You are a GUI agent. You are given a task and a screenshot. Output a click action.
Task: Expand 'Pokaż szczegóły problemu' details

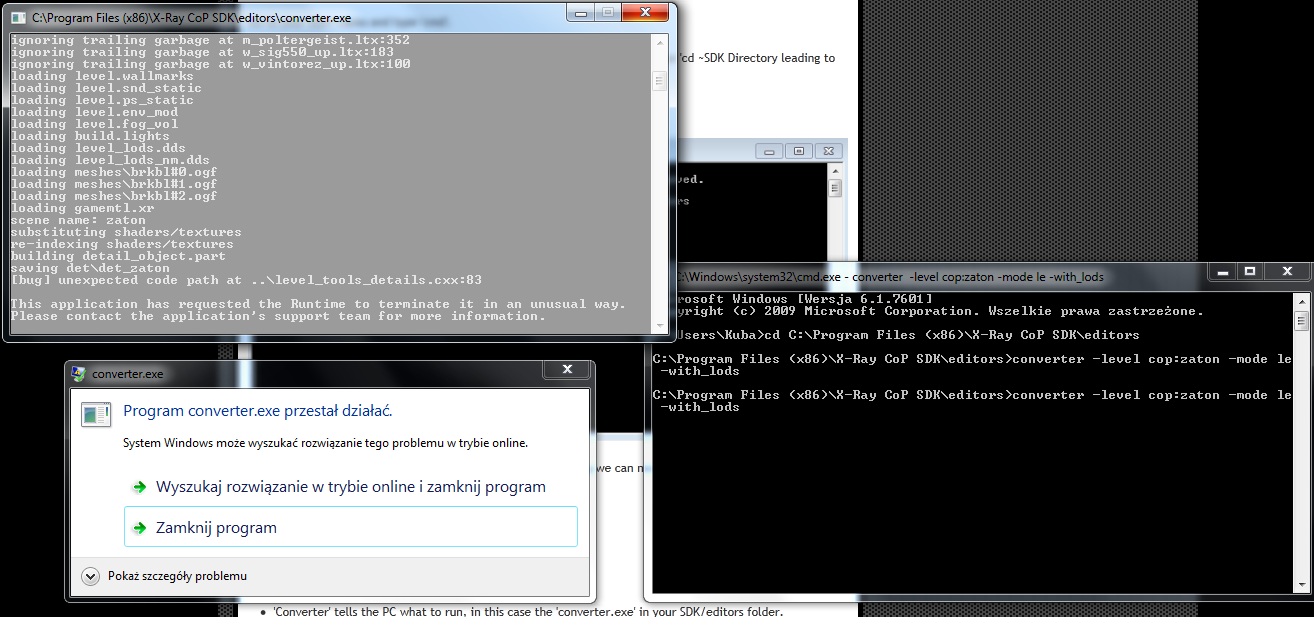pos(165,576)
